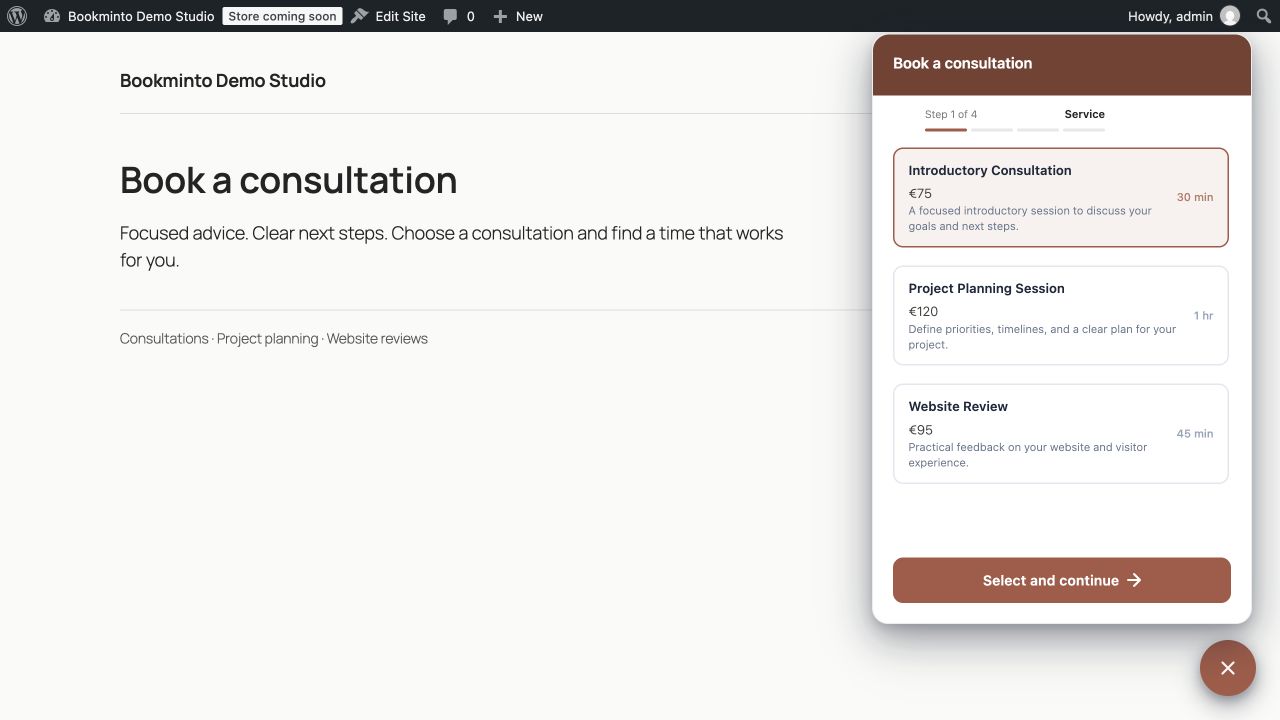The height and width of the screenshot is (720, 1280).
Task: Click the Edit Site brush icon
Action: [360, 16]
